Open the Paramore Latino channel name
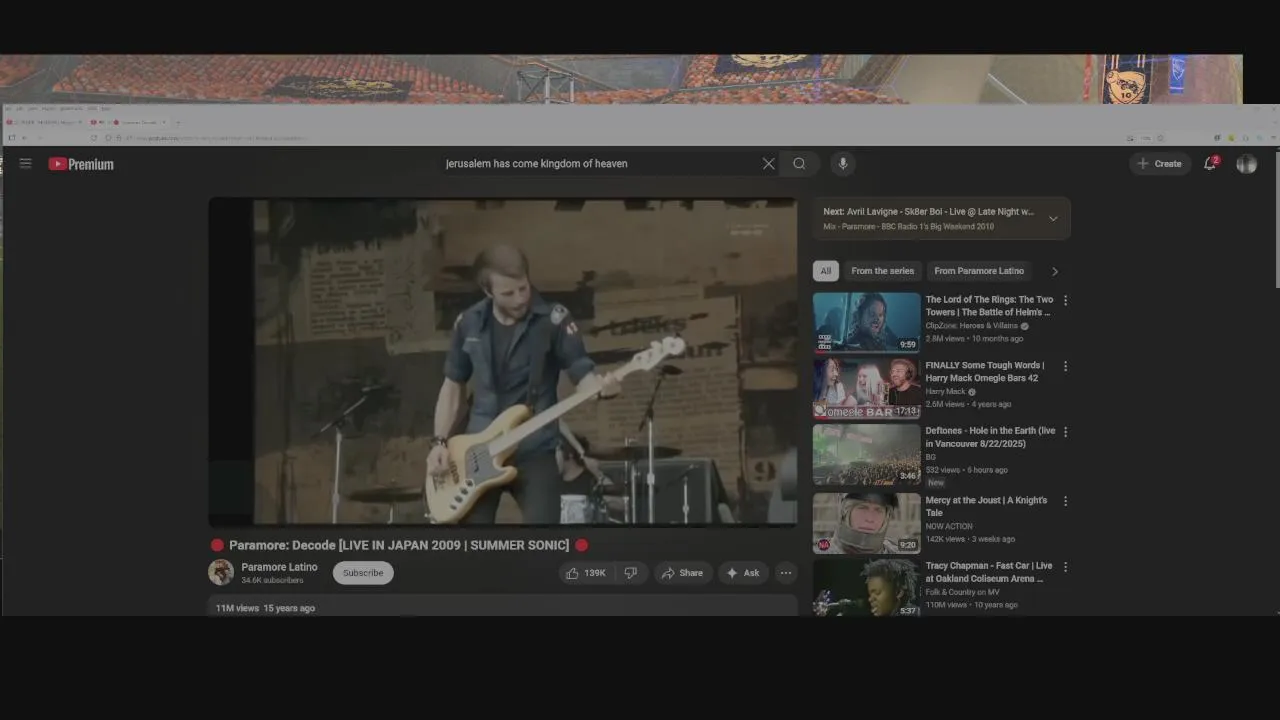Viewport: 1280px width, 720px height. (279, 567)
